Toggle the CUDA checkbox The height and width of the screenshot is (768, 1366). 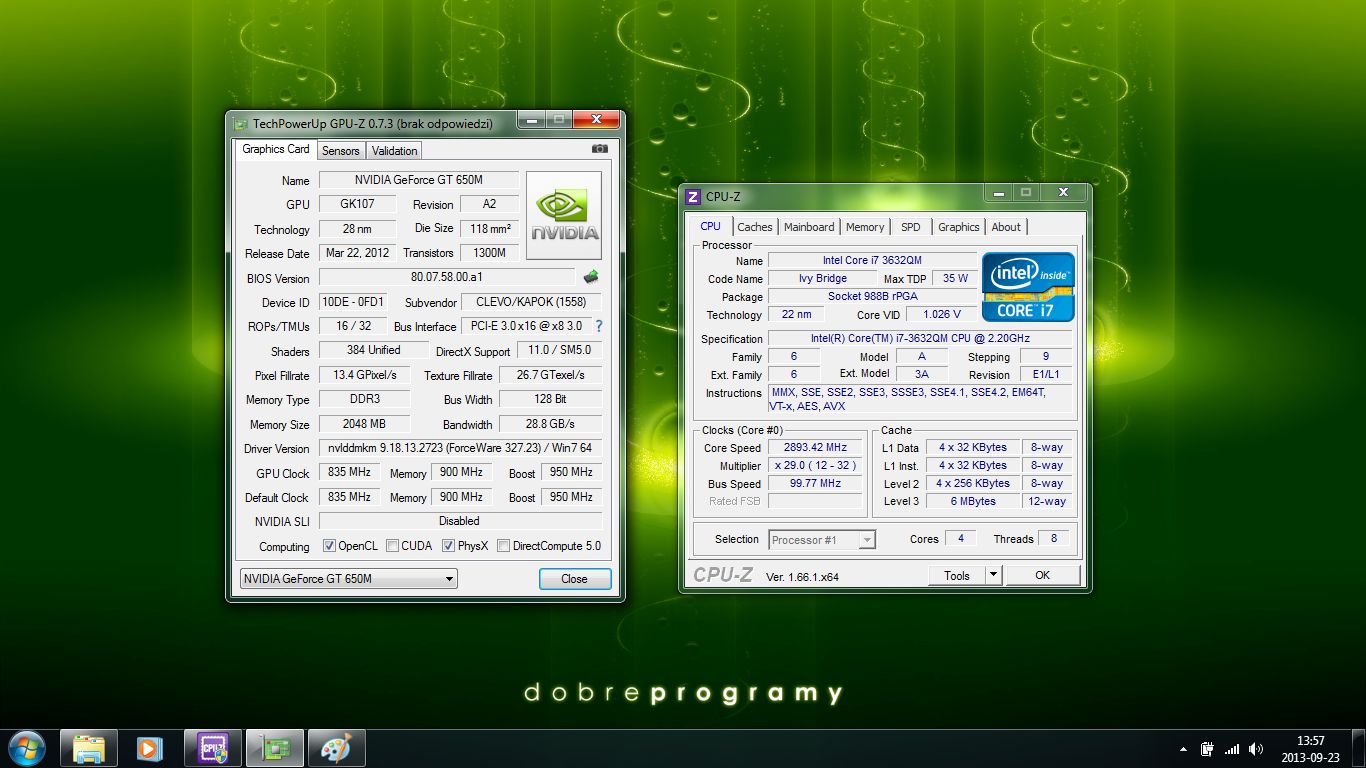coord(392,546)
